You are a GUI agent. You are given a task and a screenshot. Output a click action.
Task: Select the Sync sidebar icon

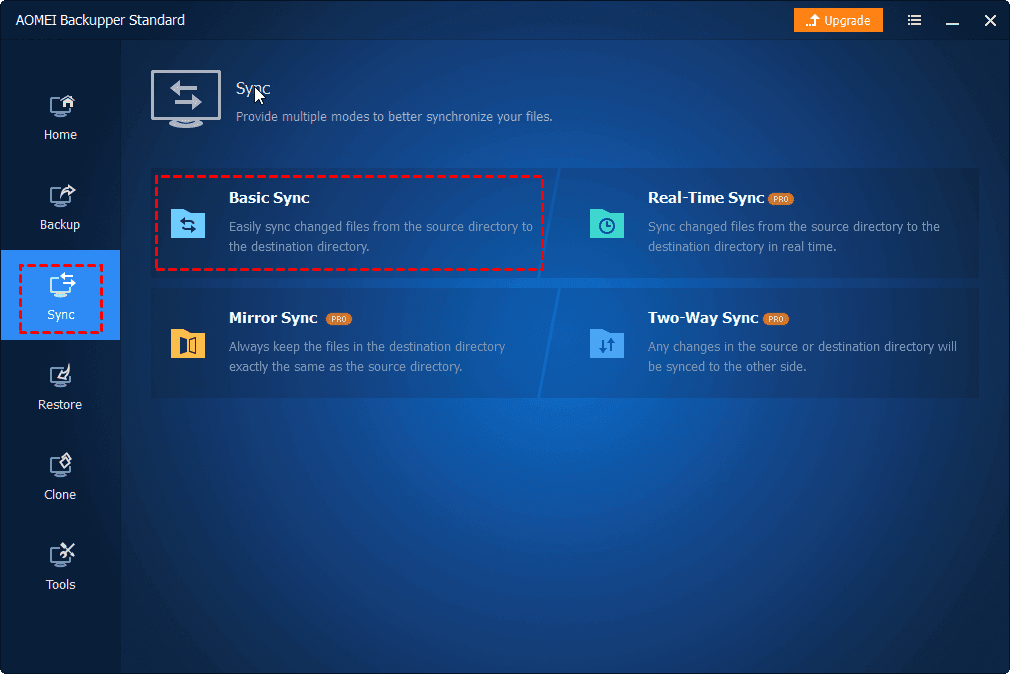point(62,285)
